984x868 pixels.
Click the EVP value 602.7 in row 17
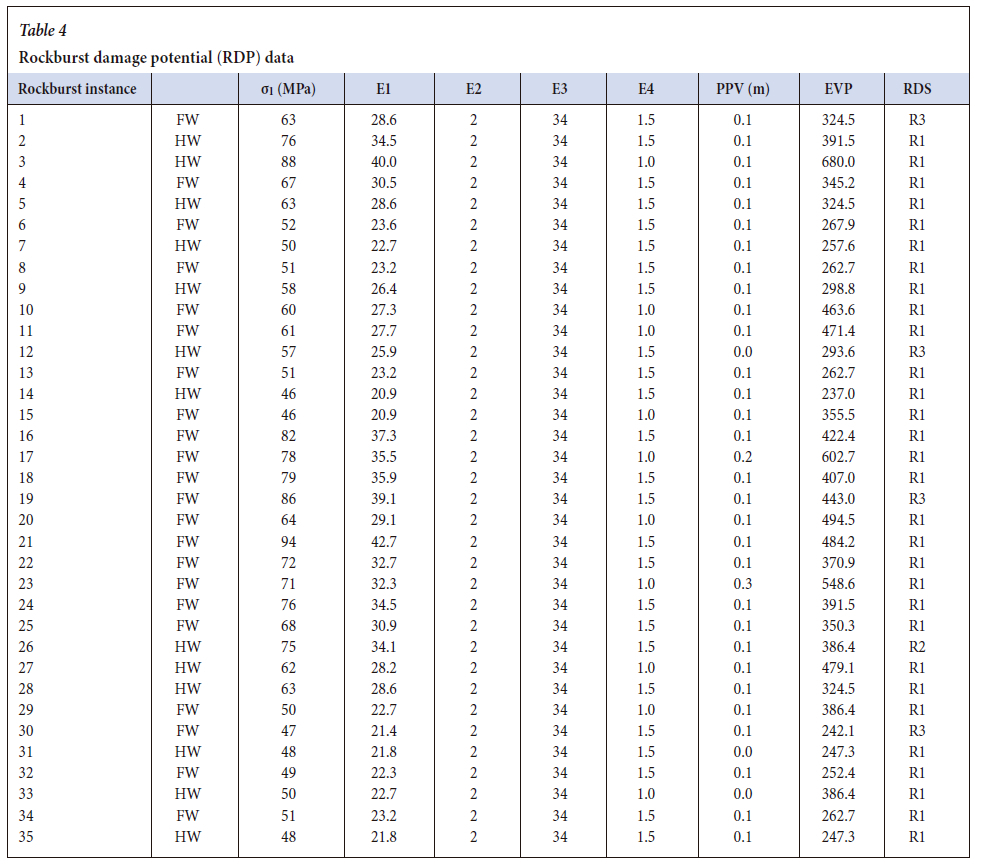(x=837, y=457)
